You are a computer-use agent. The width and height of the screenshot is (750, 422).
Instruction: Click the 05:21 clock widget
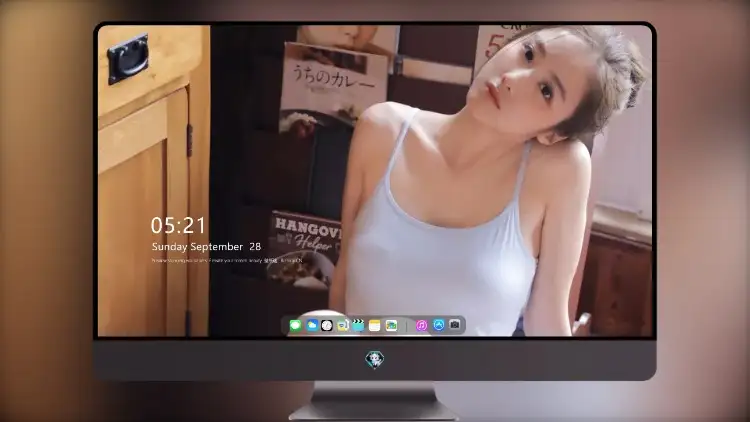(178, 225)
